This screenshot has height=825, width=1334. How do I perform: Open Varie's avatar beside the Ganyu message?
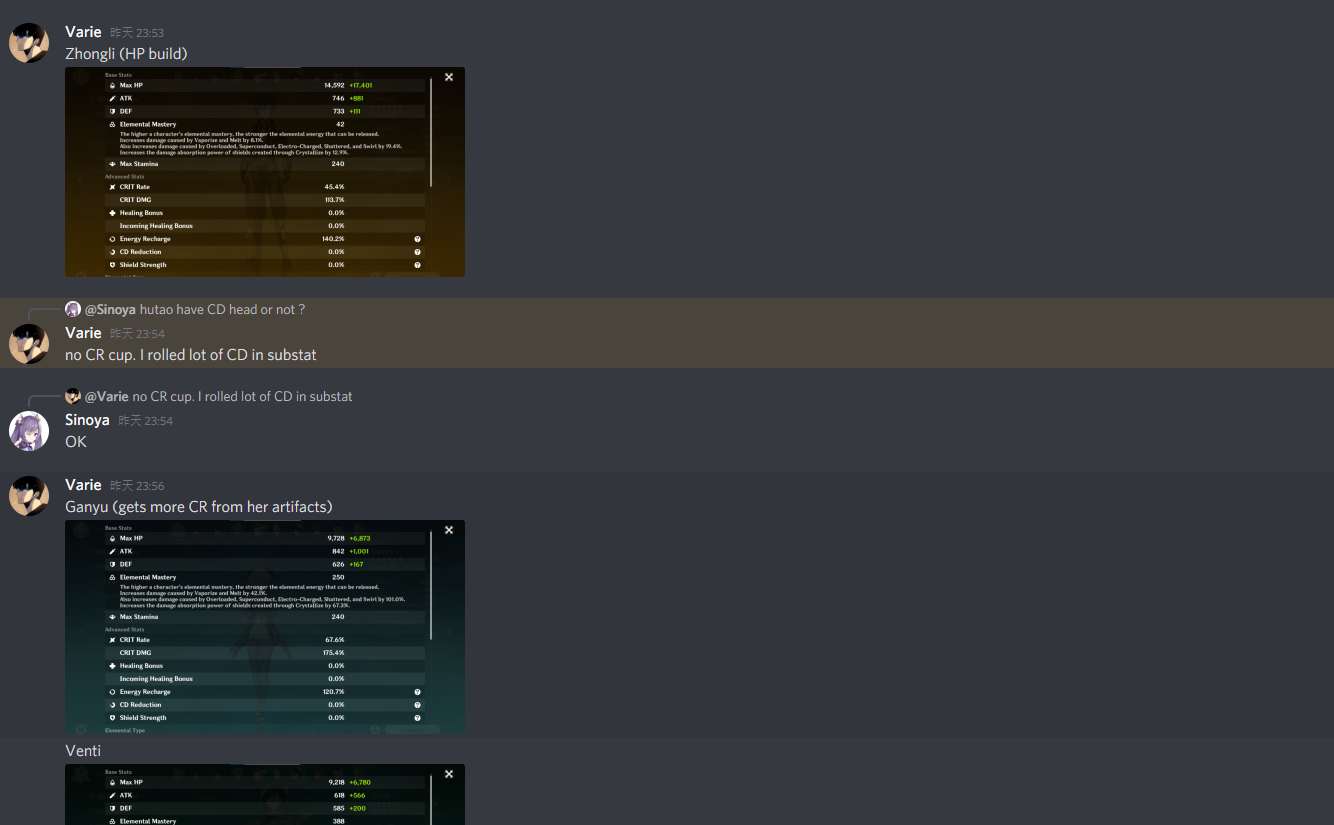[29, 496]
